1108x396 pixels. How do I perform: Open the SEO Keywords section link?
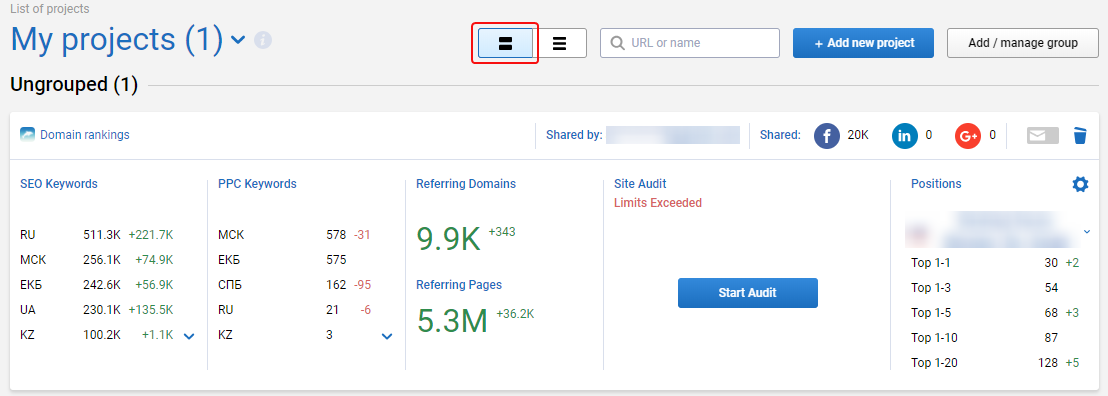point(59,184)
